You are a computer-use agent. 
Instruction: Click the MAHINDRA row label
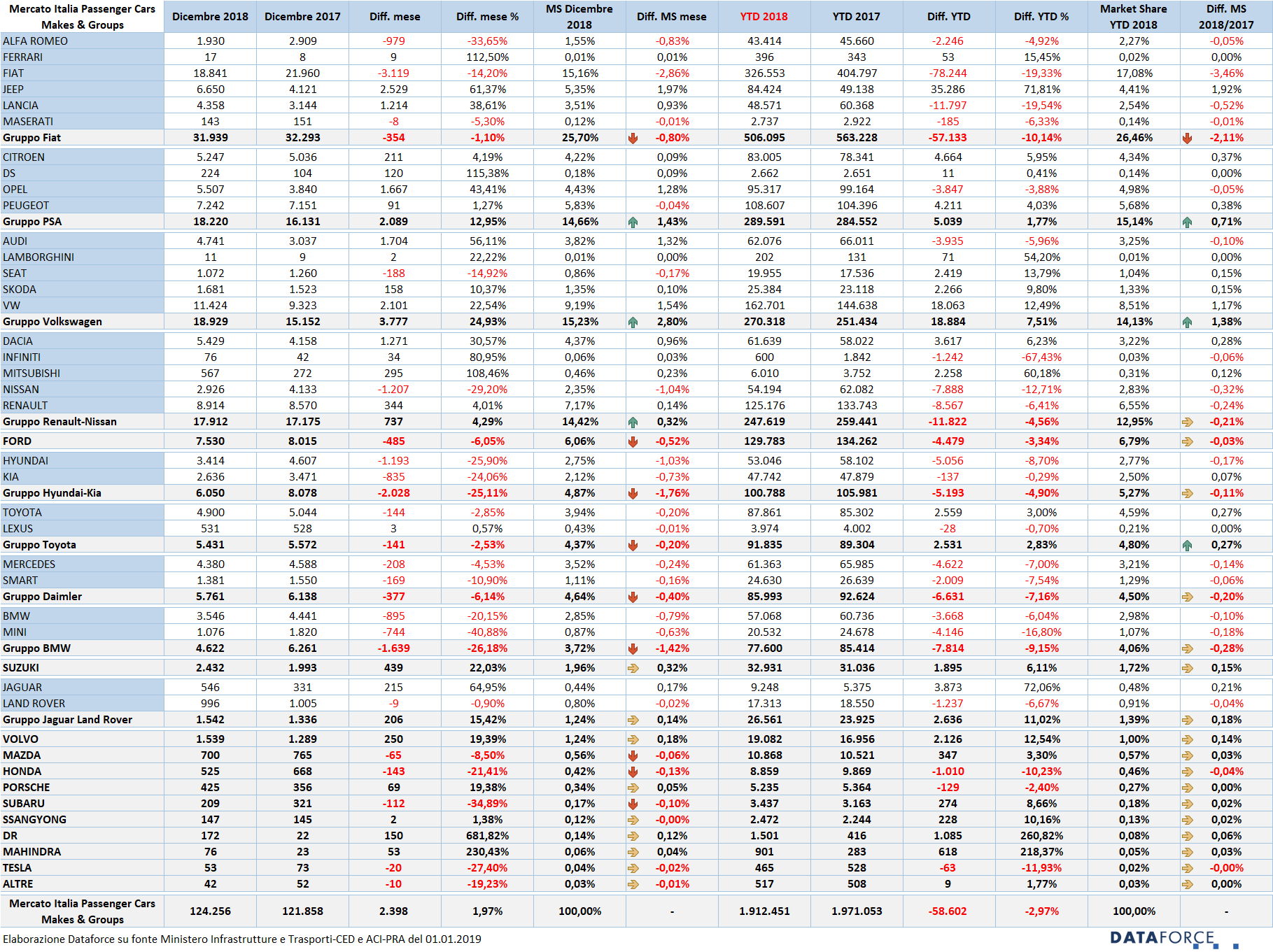click(31, 852)
